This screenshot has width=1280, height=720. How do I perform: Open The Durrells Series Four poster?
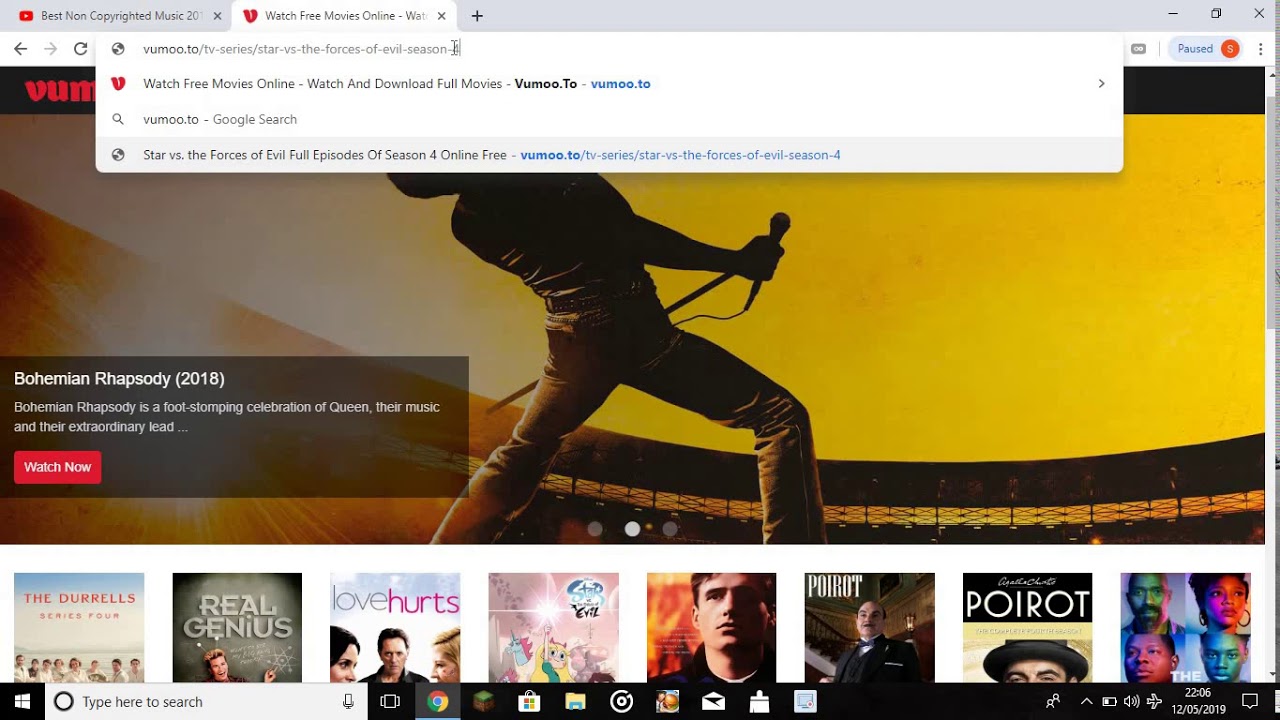79,628
